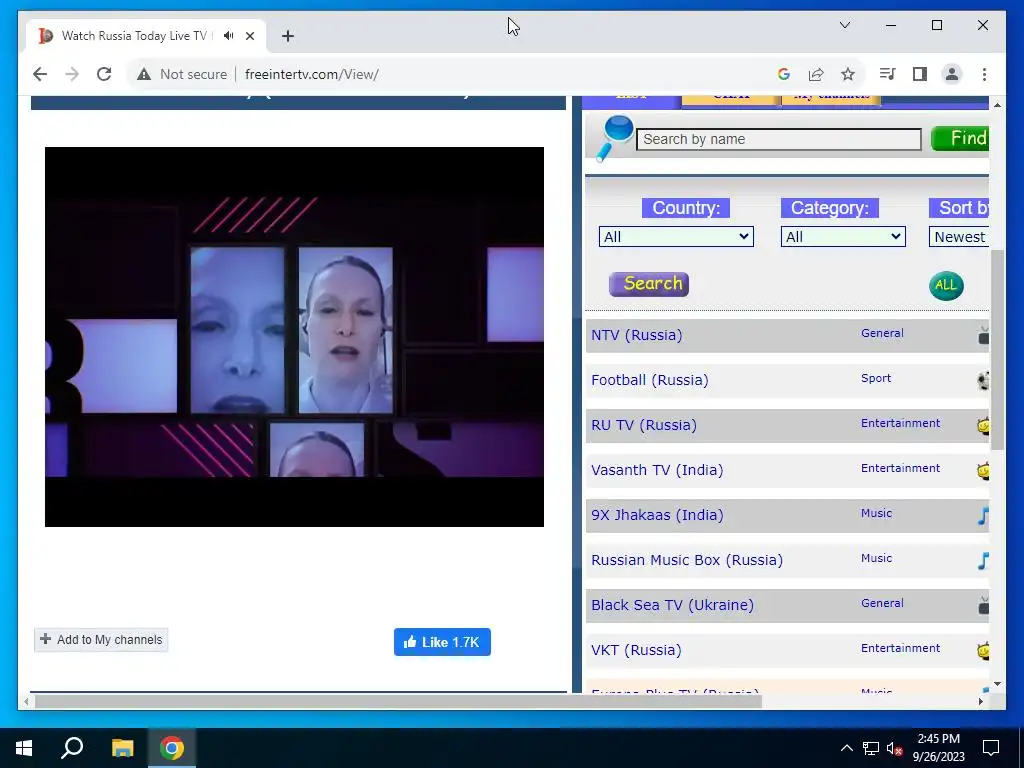Click Entertainment category of Vasanth TV row
Viewport: 1024px width, 768px height.
point(900,468)
